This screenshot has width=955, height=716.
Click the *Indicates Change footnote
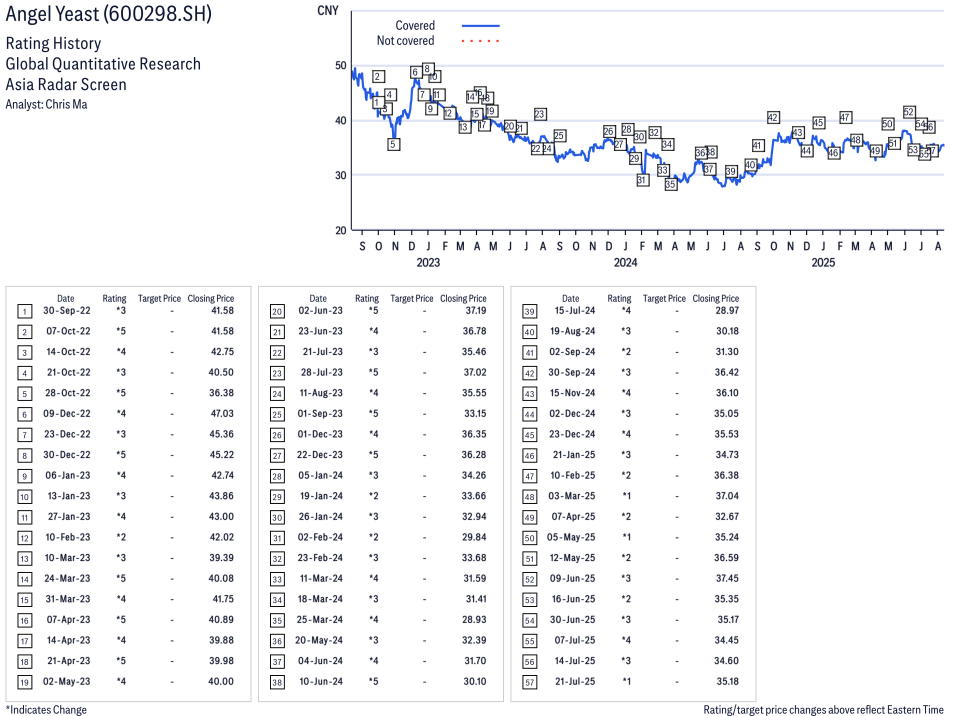click(46, 709)
